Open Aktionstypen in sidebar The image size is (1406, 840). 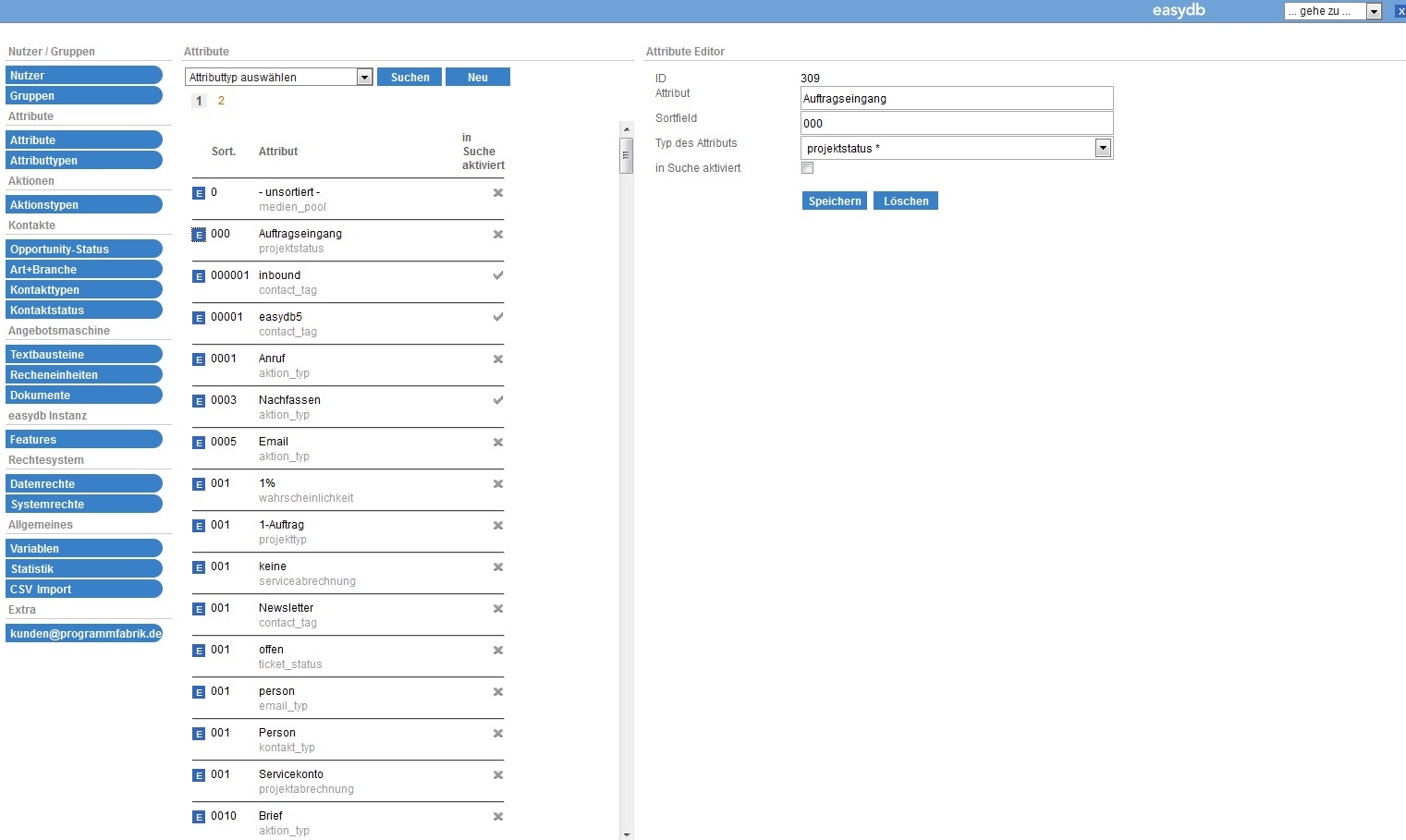(84, 204)
